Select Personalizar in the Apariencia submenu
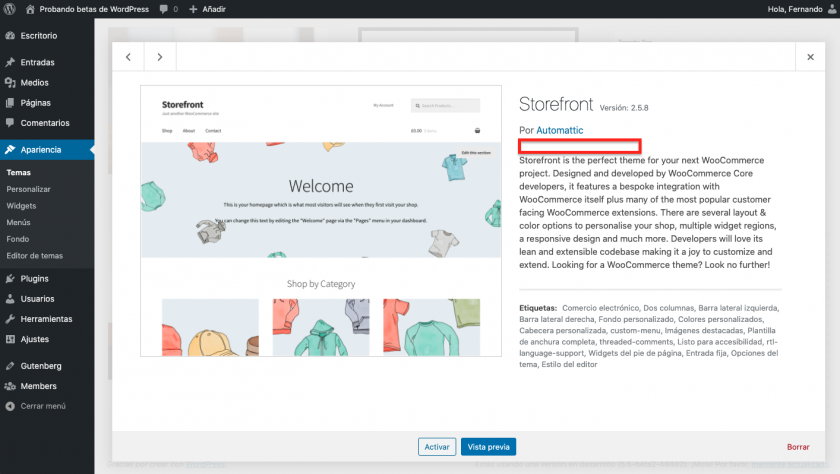 (x=28, y=189)
